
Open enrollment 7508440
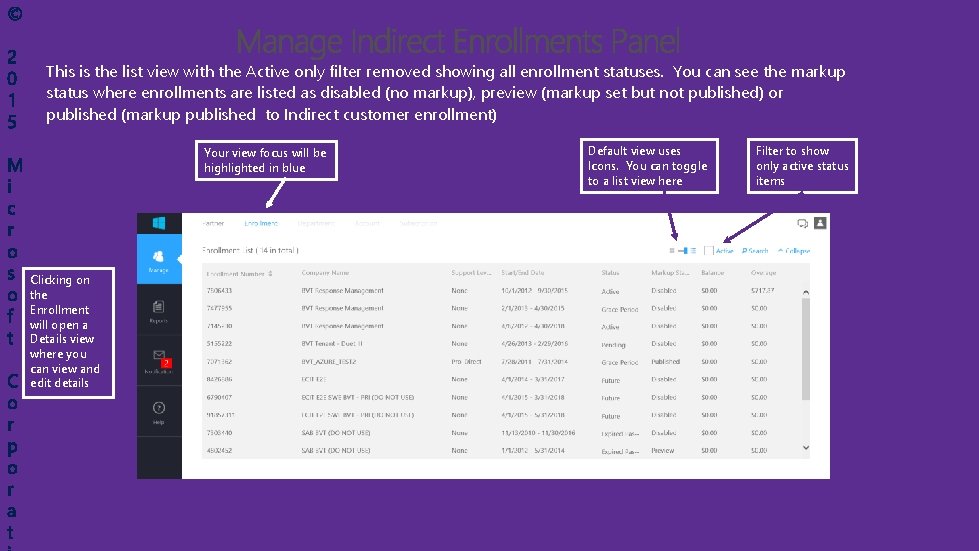[219, 433]
